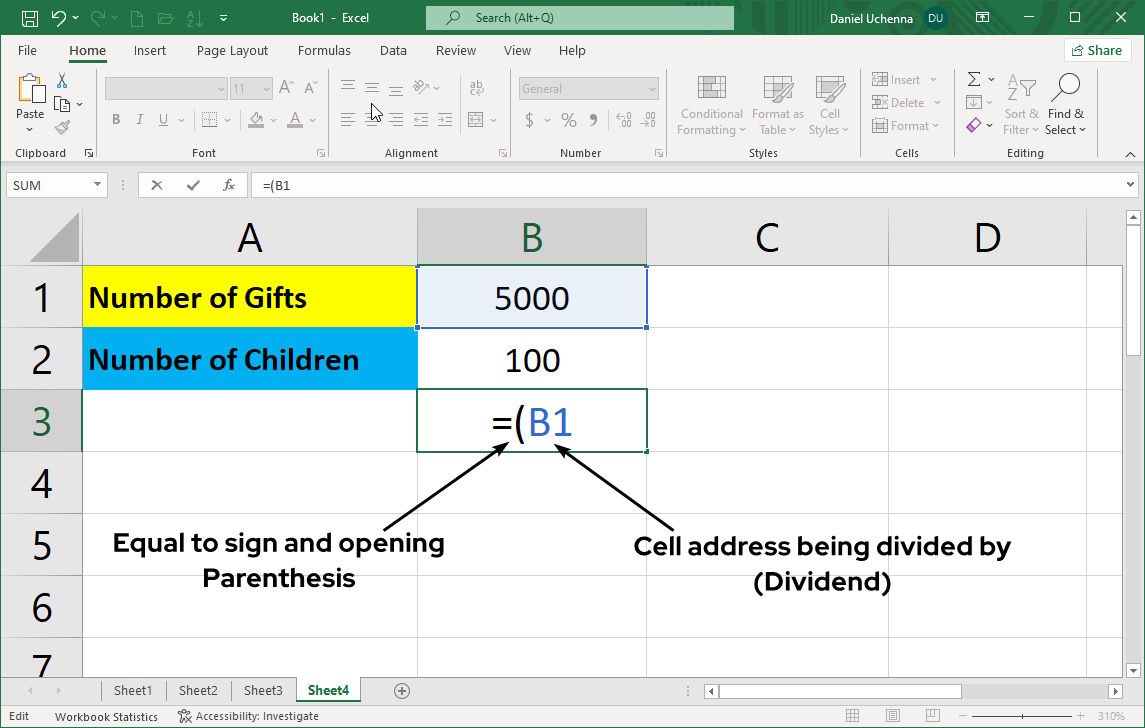
Task: Click the Bold formatting icon
Action: 115,119
